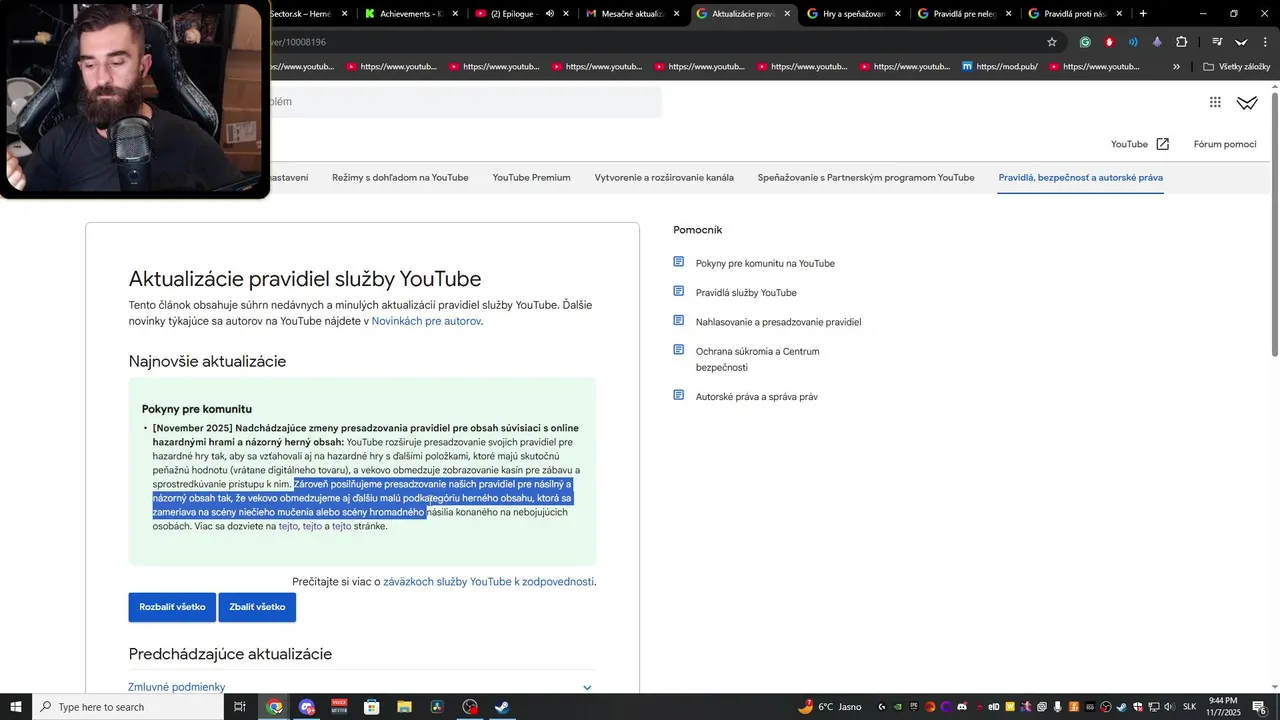Click the 'Rozbaliť všetko' button

(172, 607)
